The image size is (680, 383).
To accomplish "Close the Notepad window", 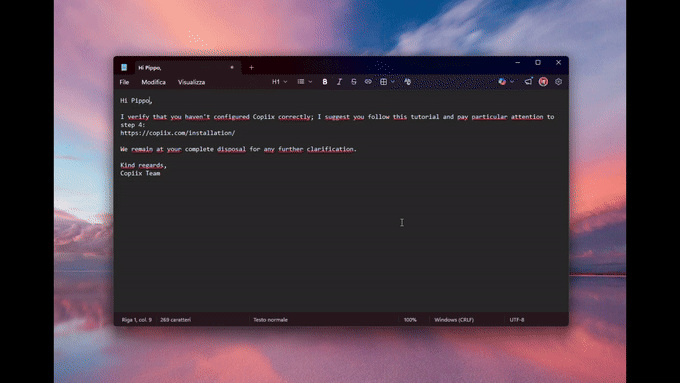I will click(x=559, y=62).
